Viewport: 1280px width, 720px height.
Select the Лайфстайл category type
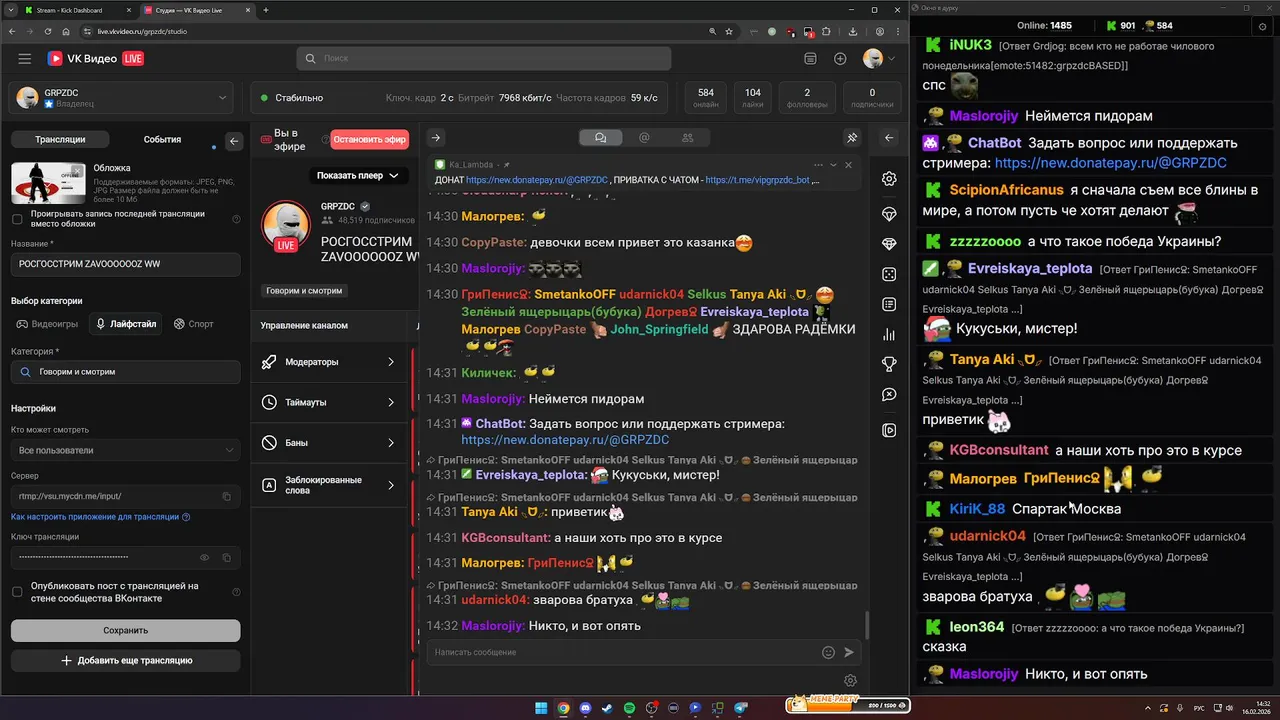tap(126, 324)
